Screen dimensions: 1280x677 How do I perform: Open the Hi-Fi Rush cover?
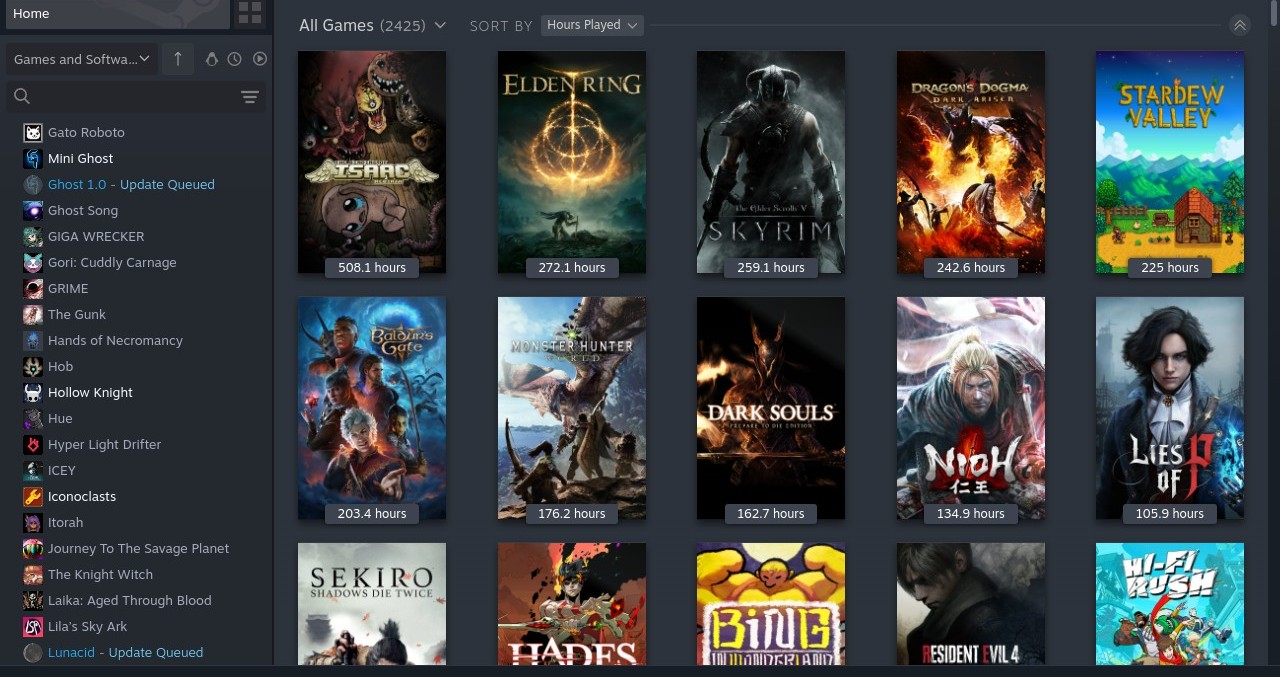click(x=1170, y=604)
